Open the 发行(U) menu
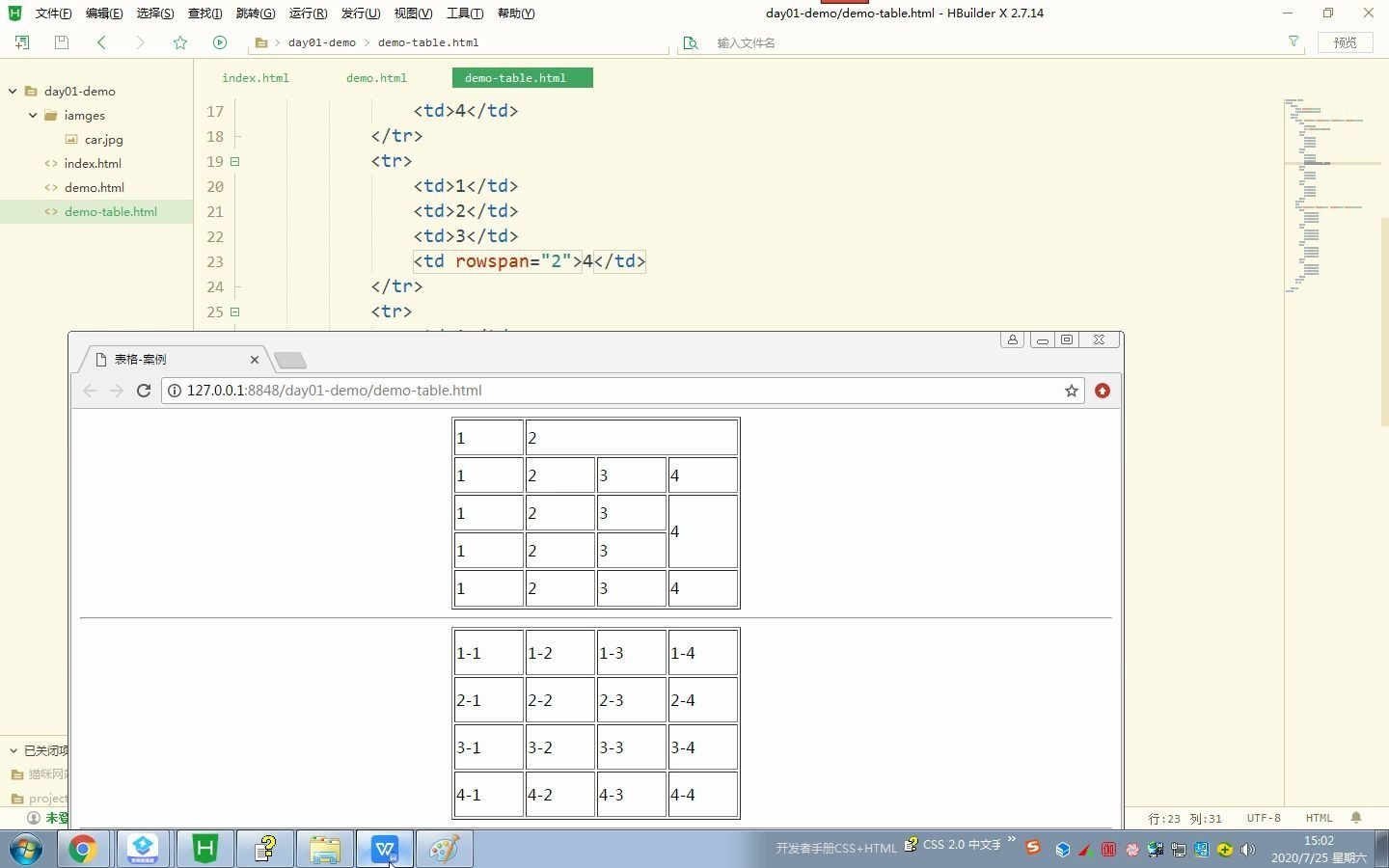1389x868 pixels. click(361, 14)
